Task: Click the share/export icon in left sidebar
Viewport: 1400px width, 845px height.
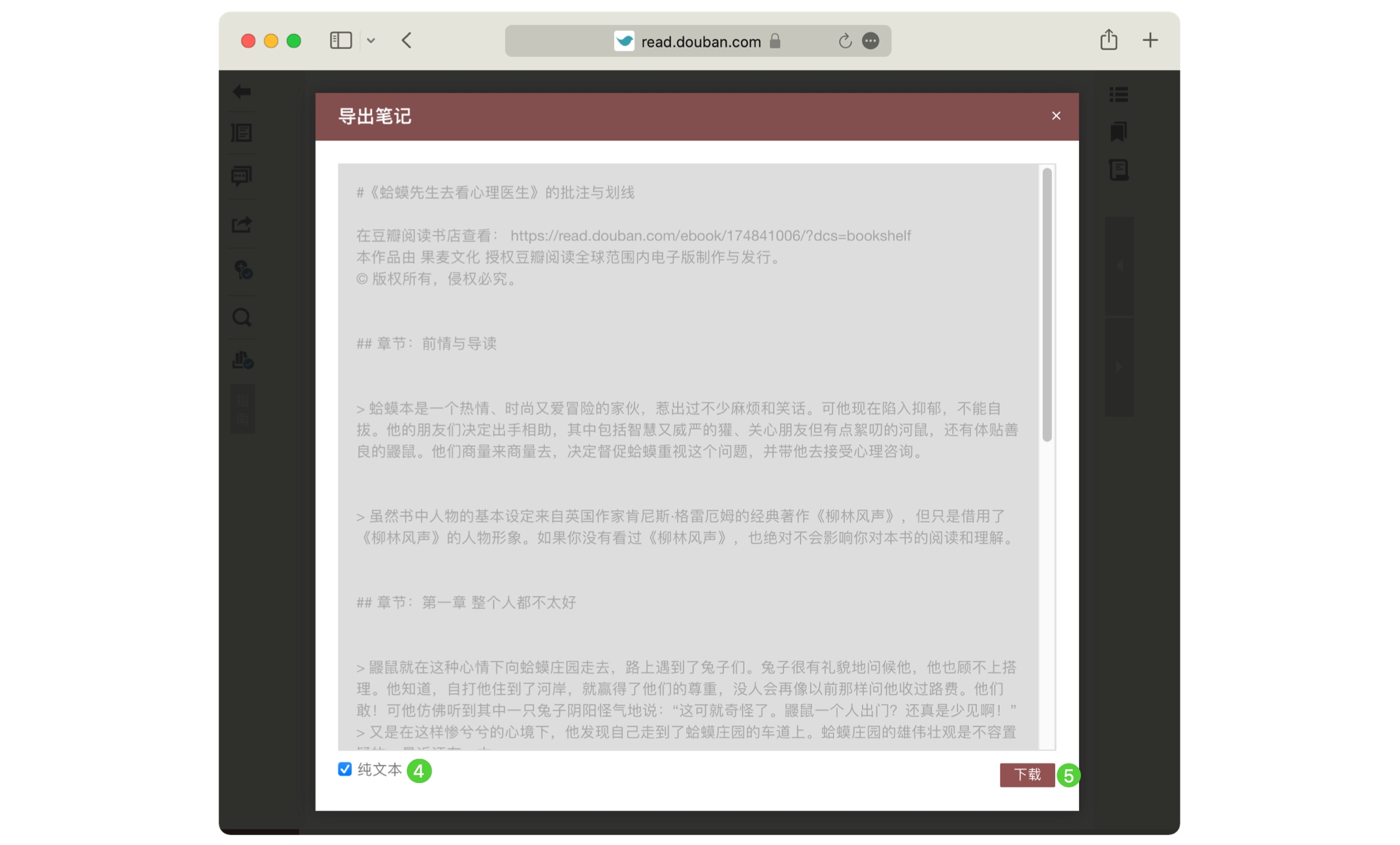Action: pyautogui.click(x=242, y=225)
